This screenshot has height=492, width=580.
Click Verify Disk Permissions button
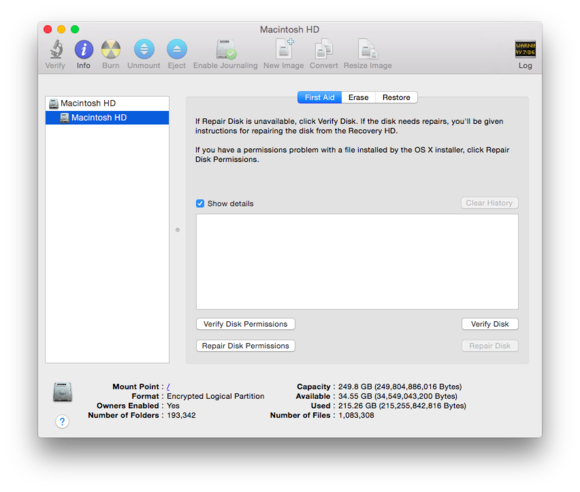pos(246,324)
